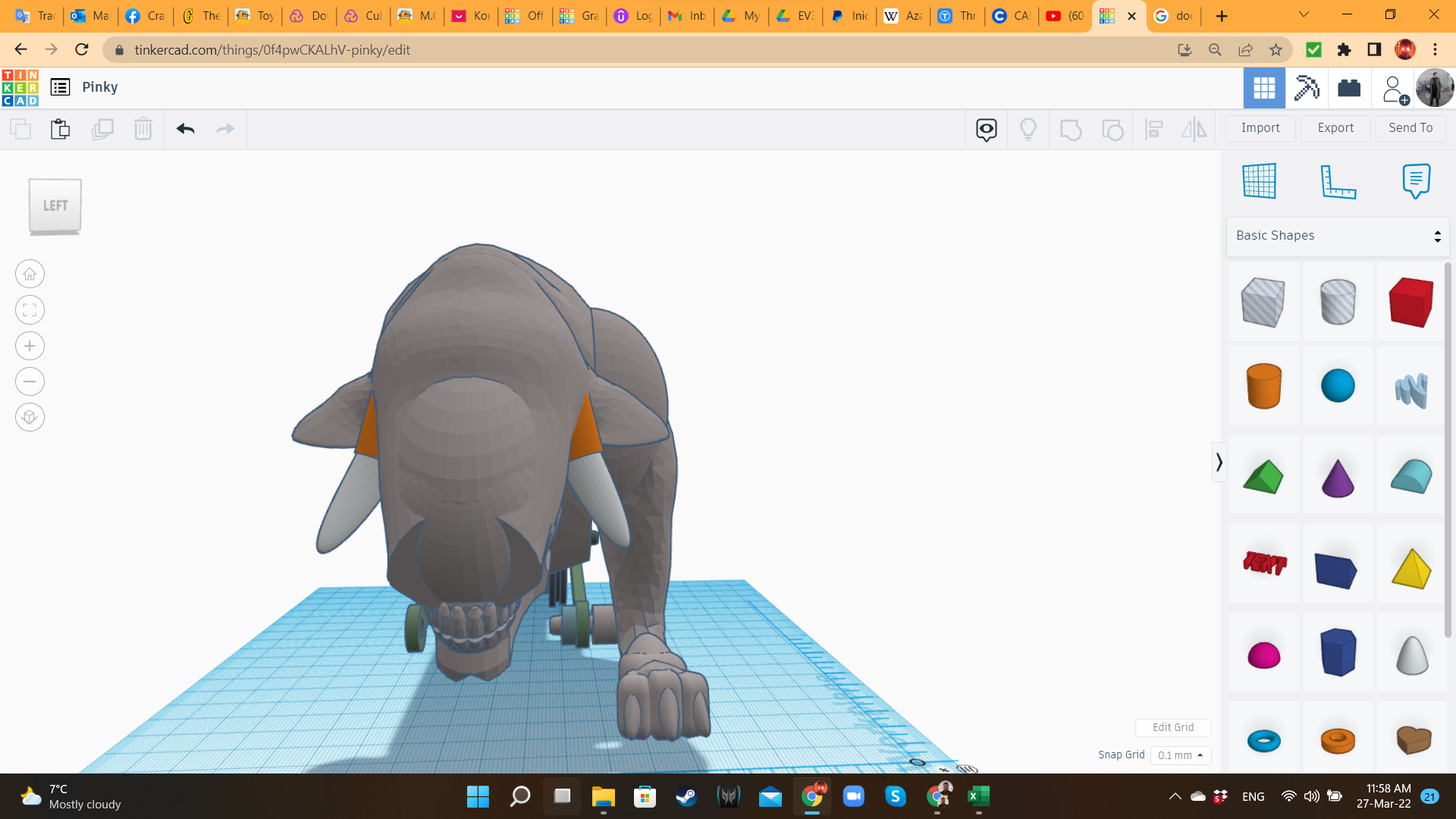Open the Workplane tool
Viewport: 1456px width, 819px height.
click(1260, 181)
